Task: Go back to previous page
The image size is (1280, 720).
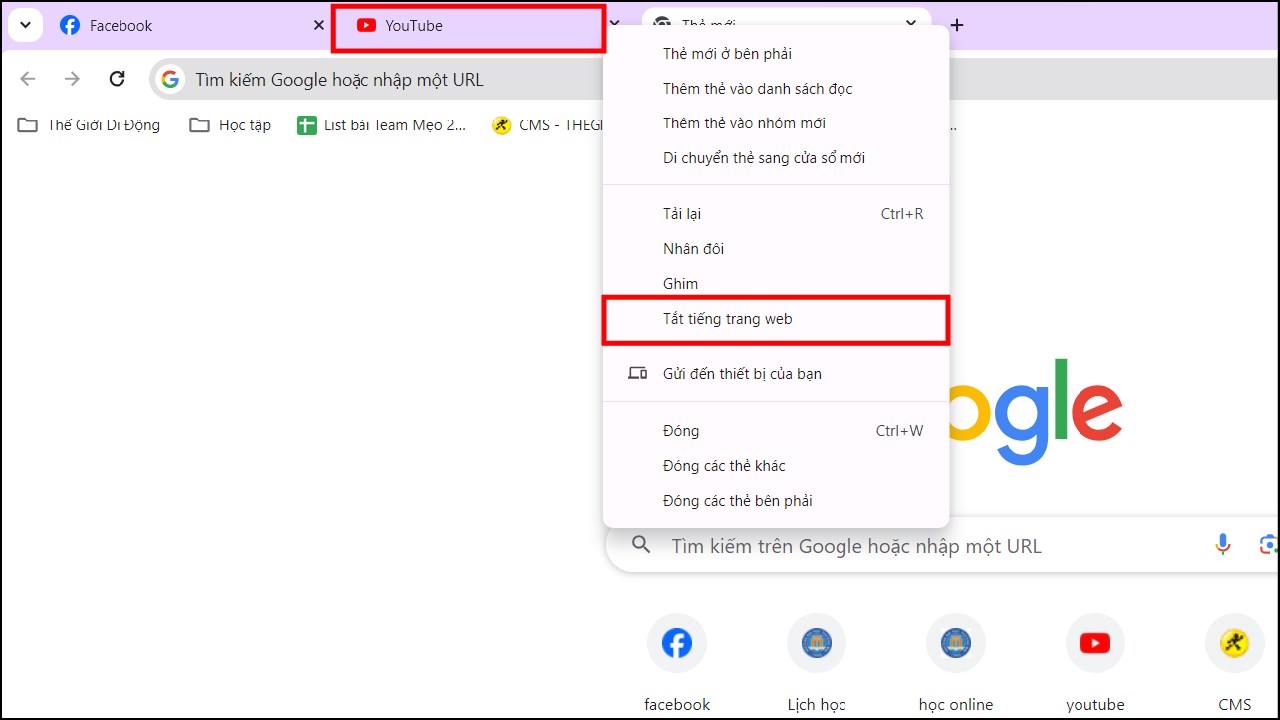Action: click(28, 79)
